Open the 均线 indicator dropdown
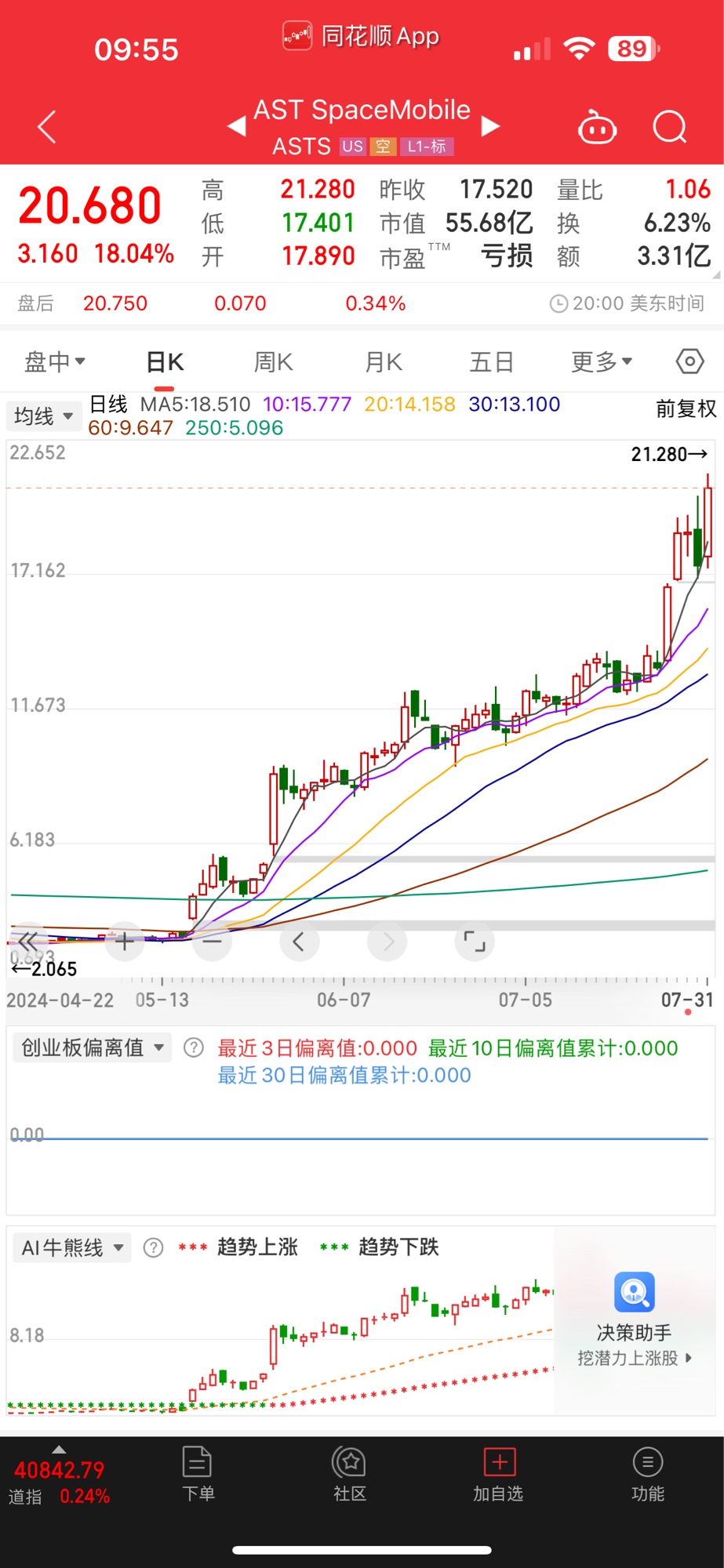 (x=43, y=416)
